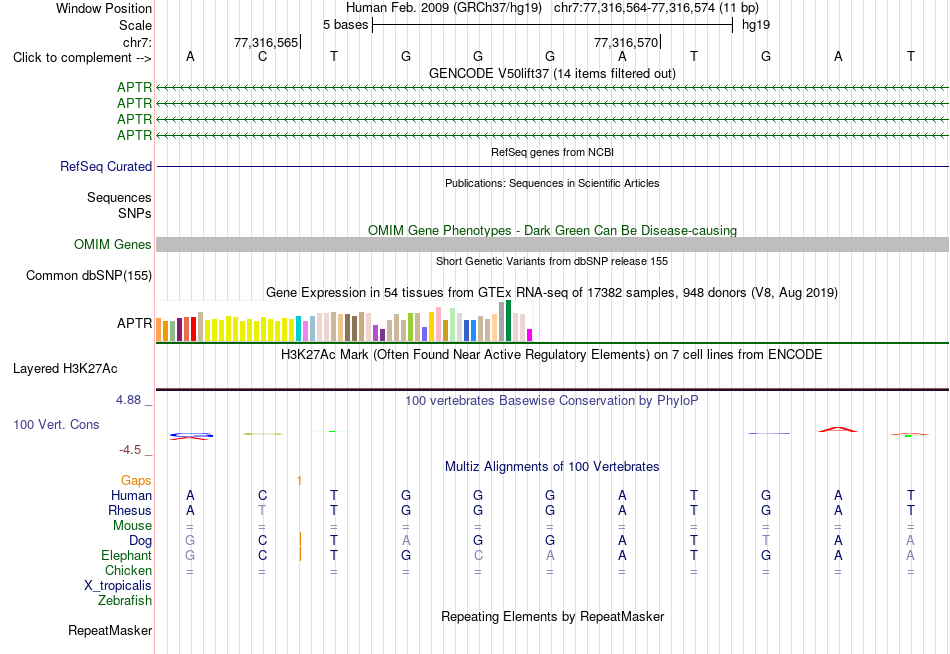The image size is (950, 654).
Task: Click the Dog alignment row label
Action: pos(141,541)
